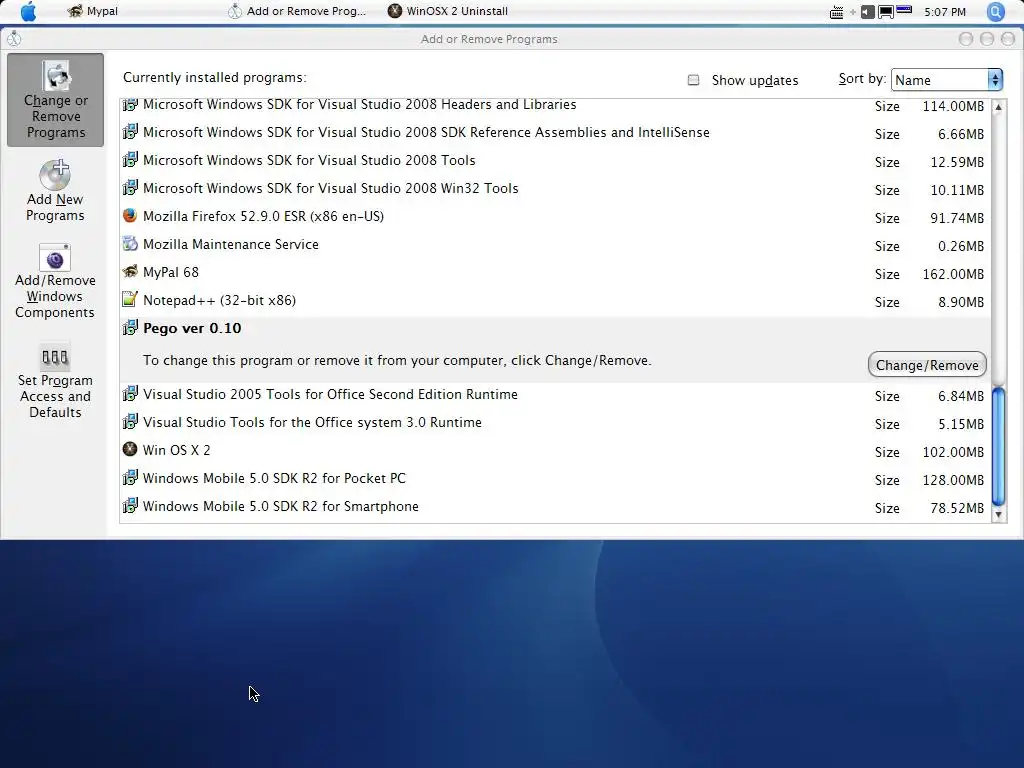
Task: Click scrollbar up arrow in program list
Action: click(x=998, y=106)
